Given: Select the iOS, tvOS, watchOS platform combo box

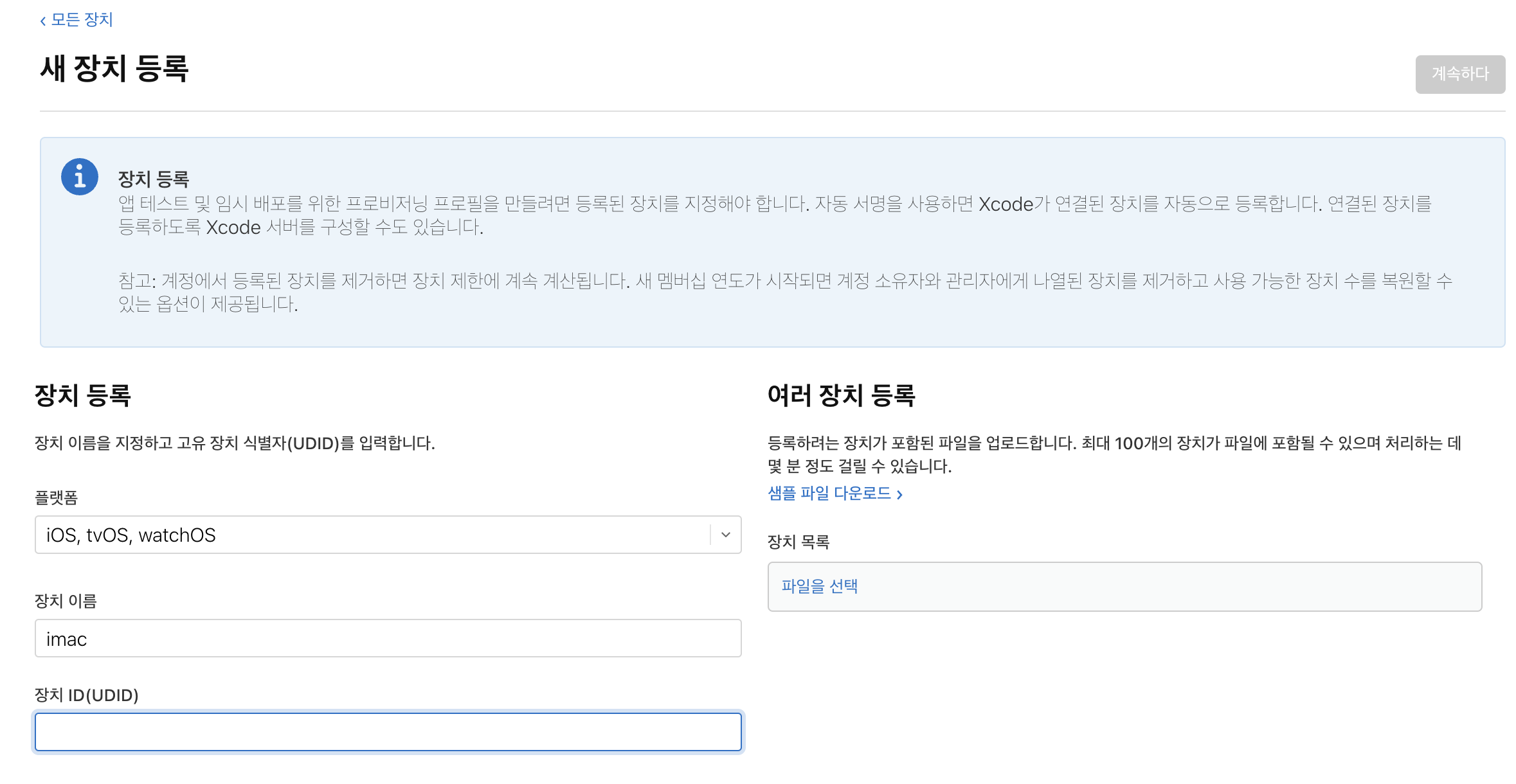Looking at the screenshot, I should [373, 535].
